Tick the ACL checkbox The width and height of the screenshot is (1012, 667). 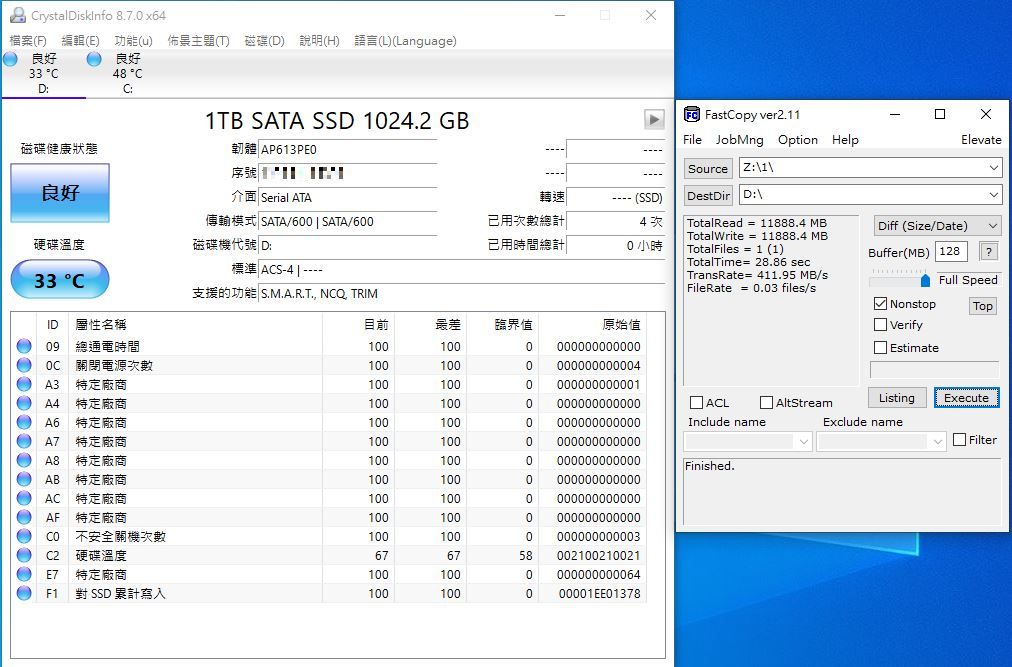click(696, 402)
